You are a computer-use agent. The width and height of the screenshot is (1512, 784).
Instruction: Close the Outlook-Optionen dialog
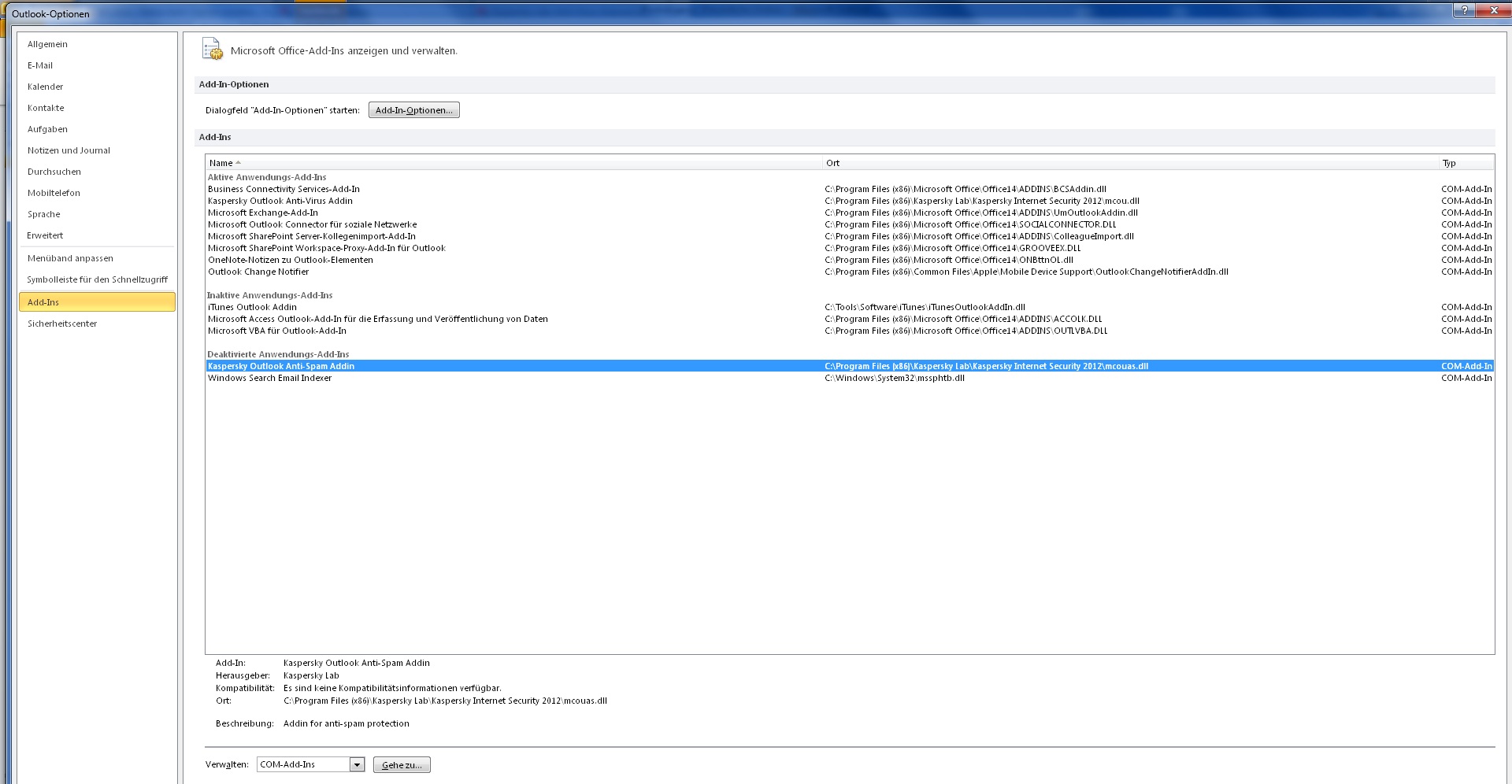1493,10
